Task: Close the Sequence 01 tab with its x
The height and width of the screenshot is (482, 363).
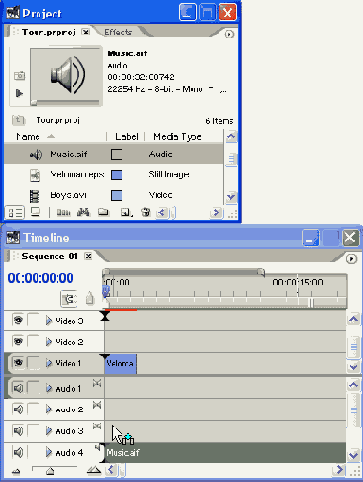Action: point(88,256)
